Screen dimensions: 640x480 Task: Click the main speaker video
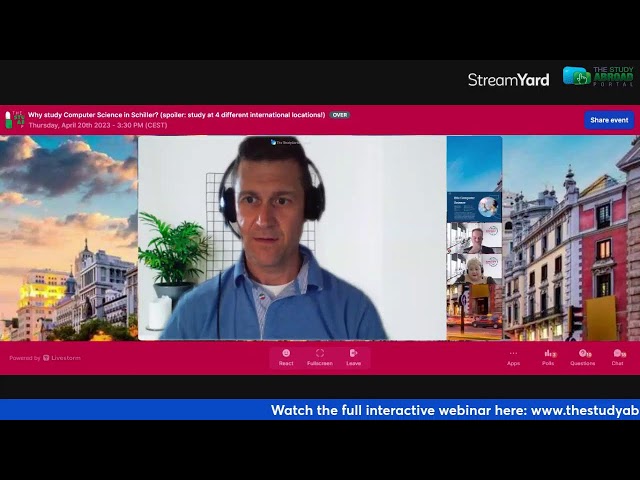tap(292, 238)
